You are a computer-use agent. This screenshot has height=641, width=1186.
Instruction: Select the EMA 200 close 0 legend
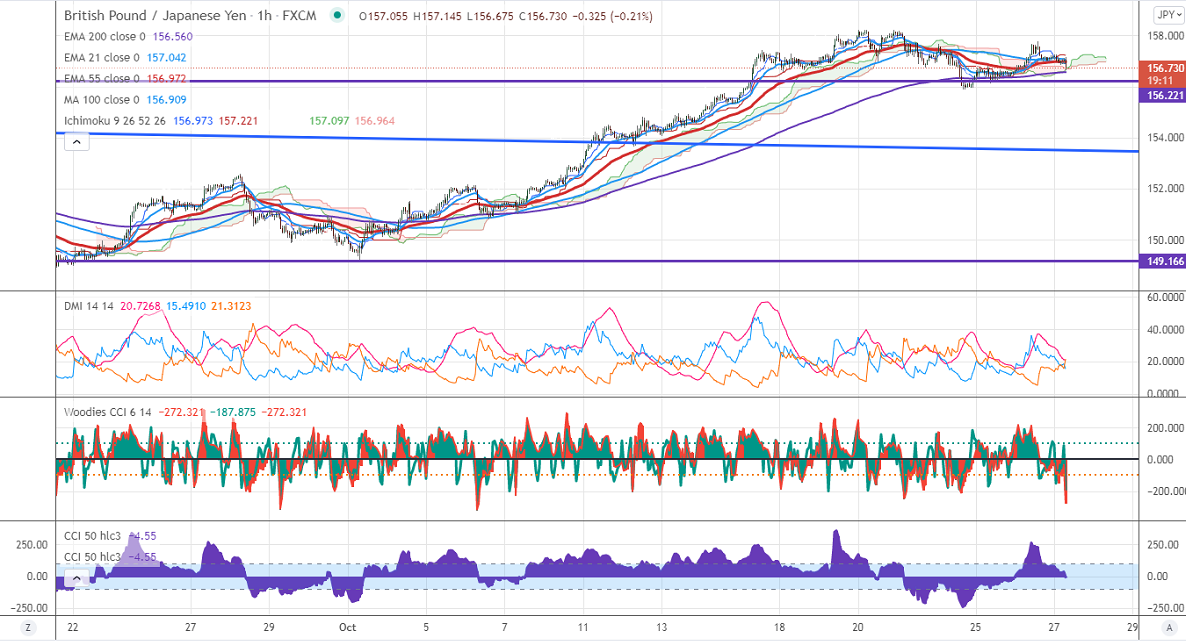click(104, 36)
